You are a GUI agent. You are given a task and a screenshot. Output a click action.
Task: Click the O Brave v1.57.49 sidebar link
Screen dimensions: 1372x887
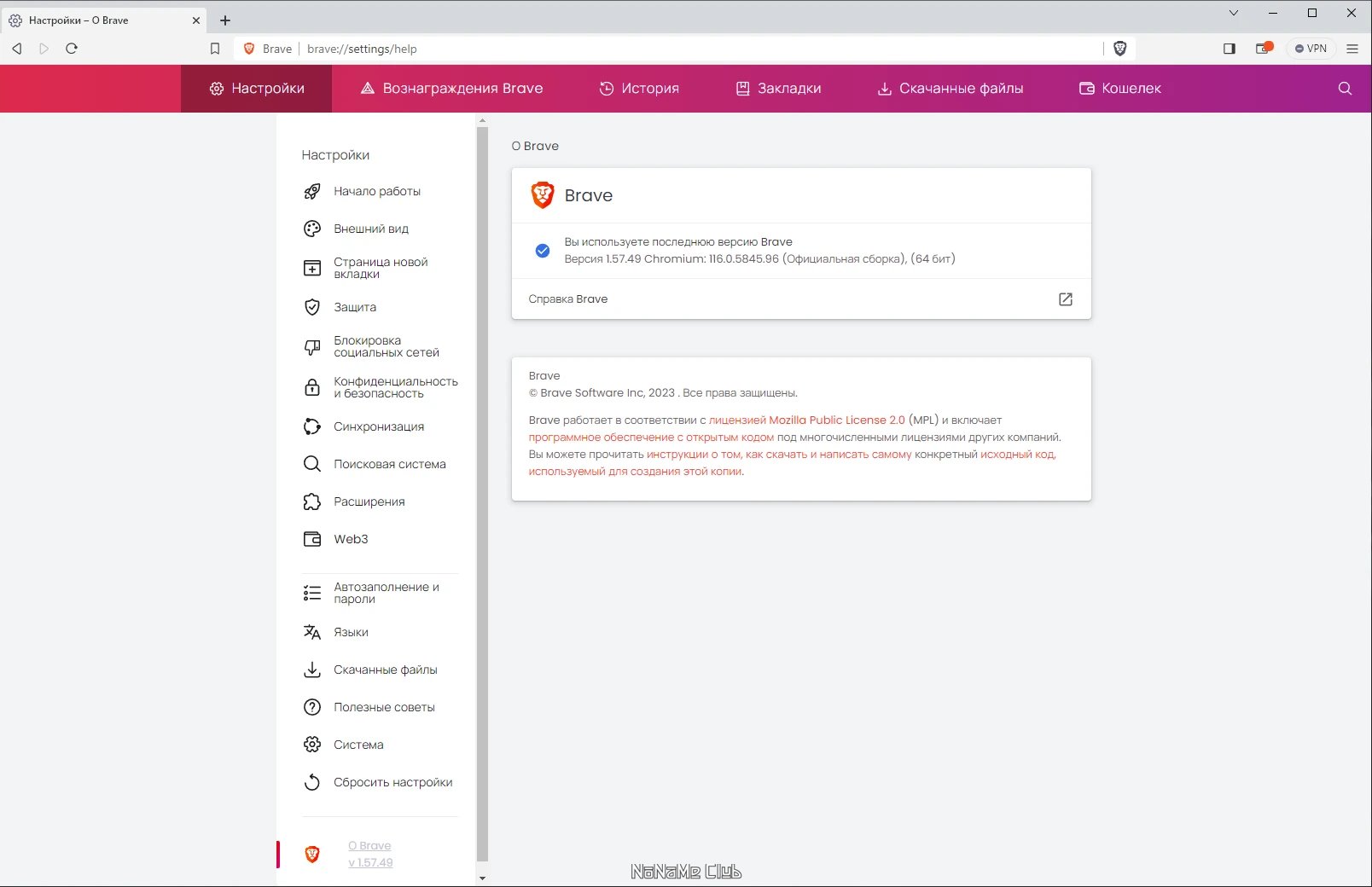tap(369, 853)
